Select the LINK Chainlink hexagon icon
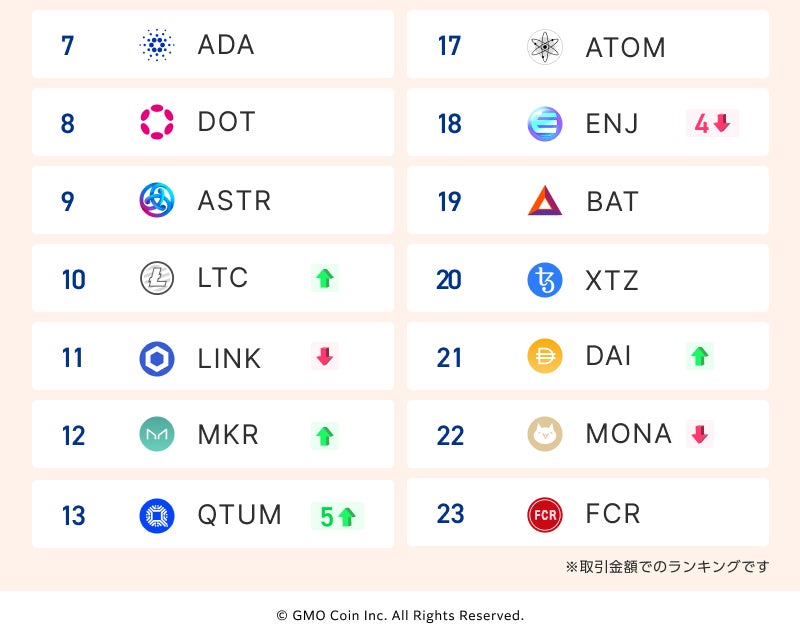The height and width of the screenshot is (638, 800). tap(157, 358)
